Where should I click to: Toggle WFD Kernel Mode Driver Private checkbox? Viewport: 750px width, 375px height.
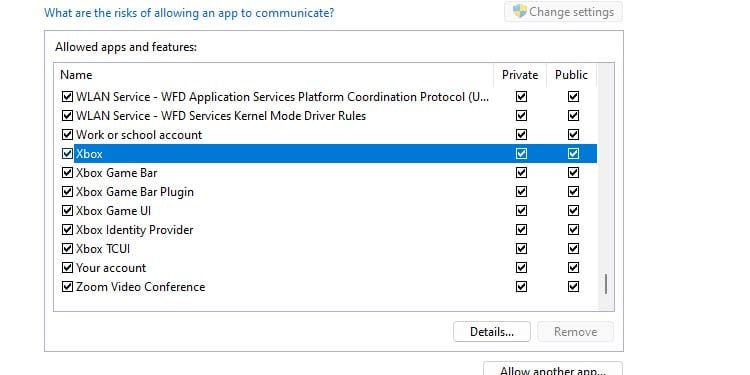point(521,116)
